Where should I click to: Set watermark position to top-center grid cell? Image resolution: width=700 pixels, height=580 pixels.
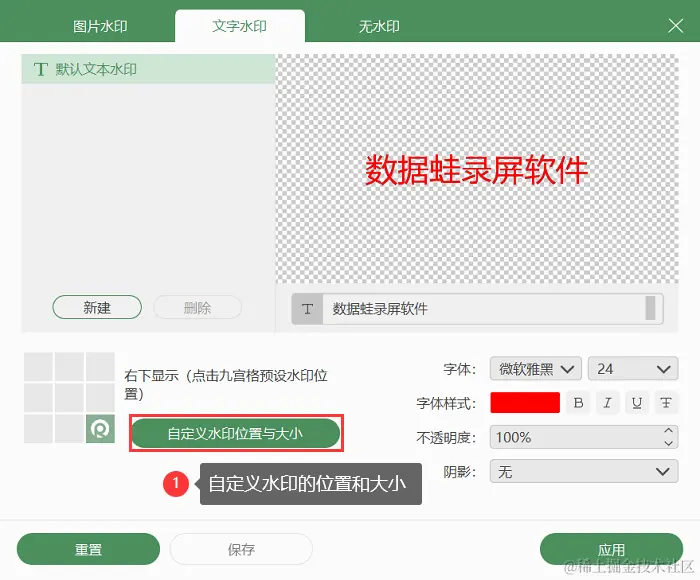(x=69, y=366)
